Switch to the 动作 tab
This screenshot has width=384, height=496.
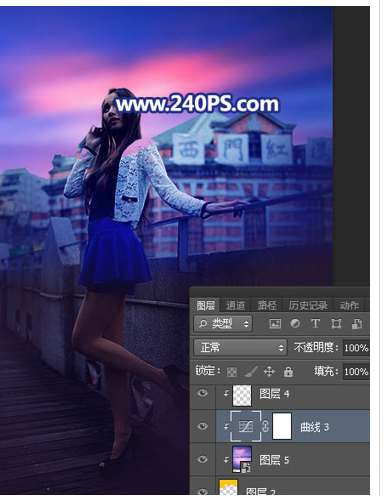[349, 305]
